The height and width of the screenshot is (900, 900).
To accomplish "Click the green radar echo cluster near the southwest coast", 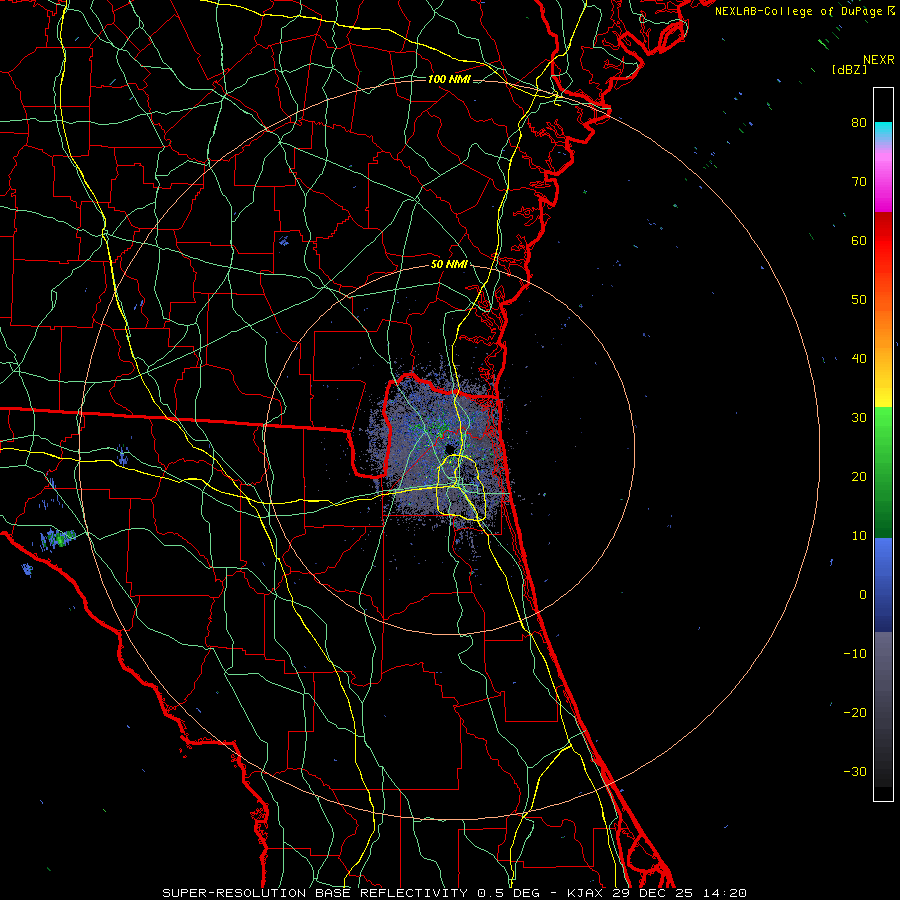I will [x=59, y=538].
